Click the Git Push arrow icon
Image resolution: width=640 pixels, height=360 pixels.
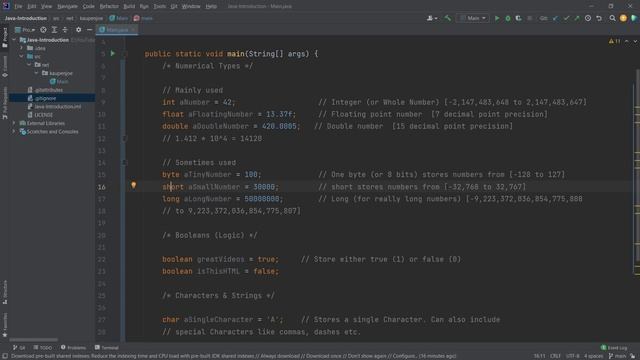(x=577, y=18)
